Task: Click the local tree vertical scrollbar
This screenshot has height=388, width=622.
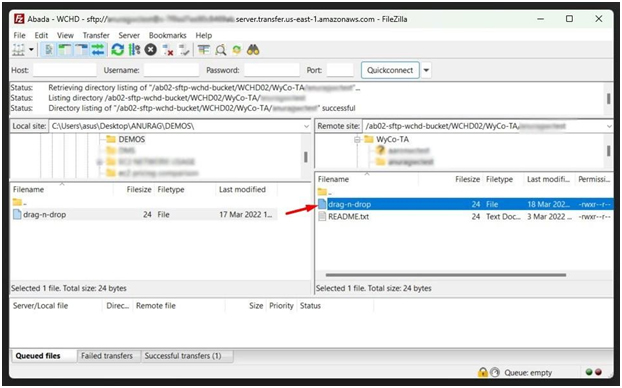Action: [x=306, y=157]
